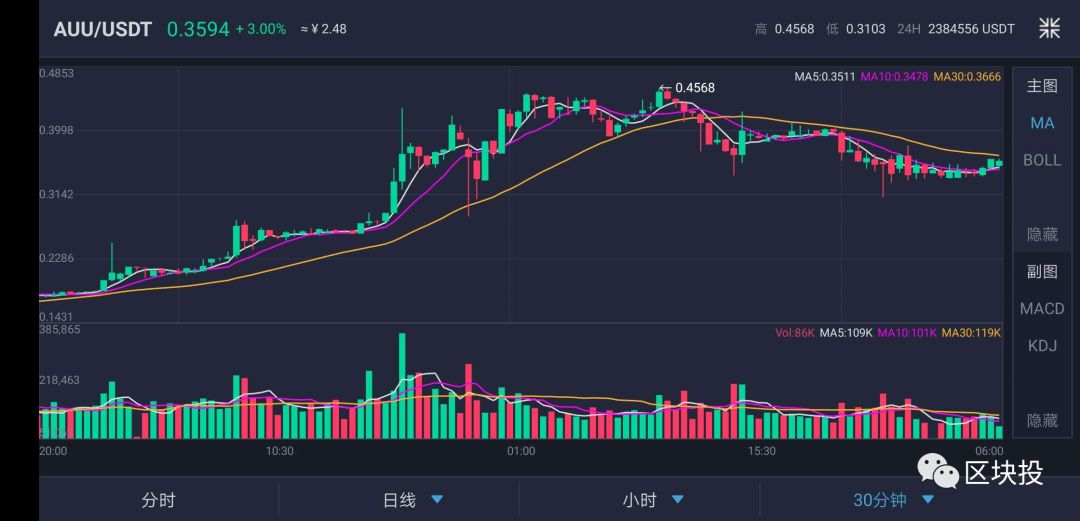Hide main chart indicators via 隐藏 below BOLL
Image resolution: width=1080 pixels, height=521 pixels.
click(1042, 234)
